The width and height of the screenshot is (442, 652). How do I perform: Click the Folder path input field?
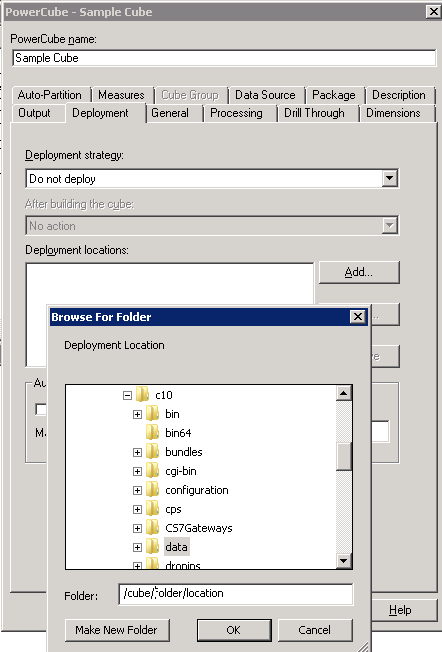pyautogui.click(x=236, y=594)
